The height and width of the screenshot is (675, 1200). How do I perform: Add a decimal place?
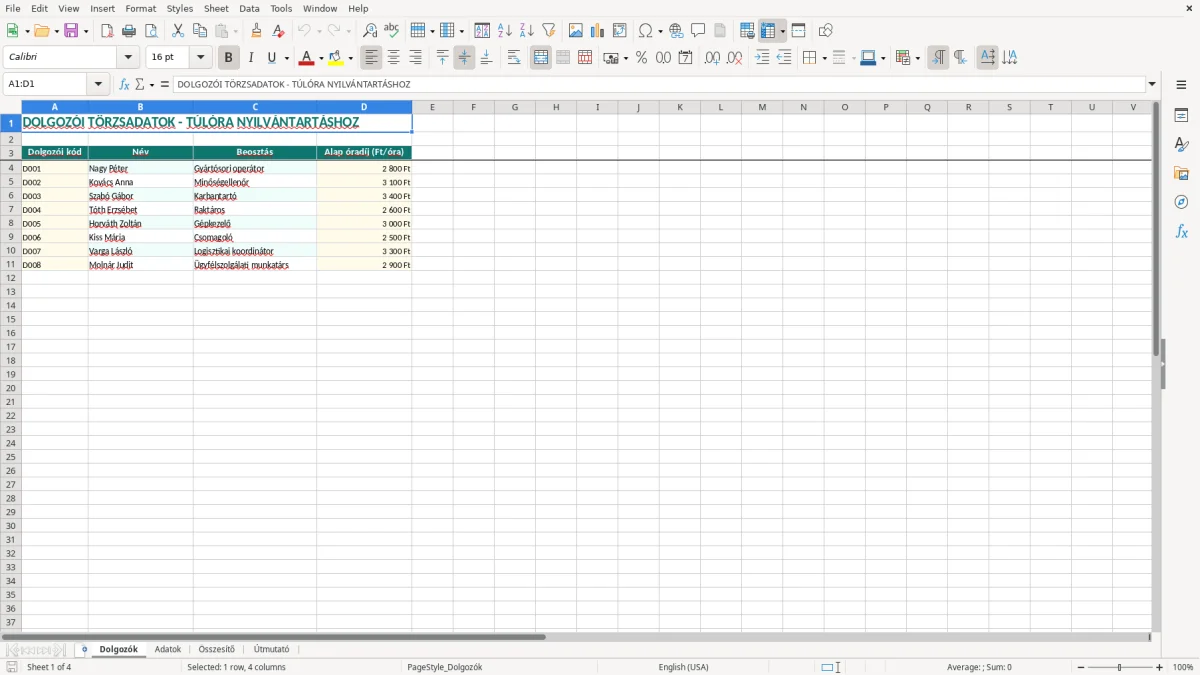pyautogui.click(x=713, y=58)
